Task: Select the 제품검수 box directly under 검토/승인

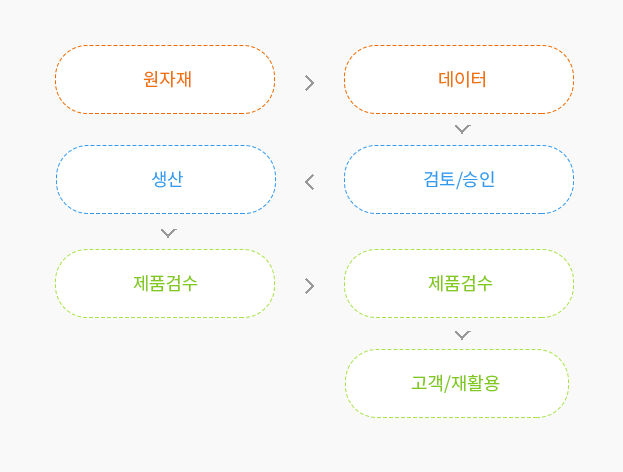Action: click(459, 284)
